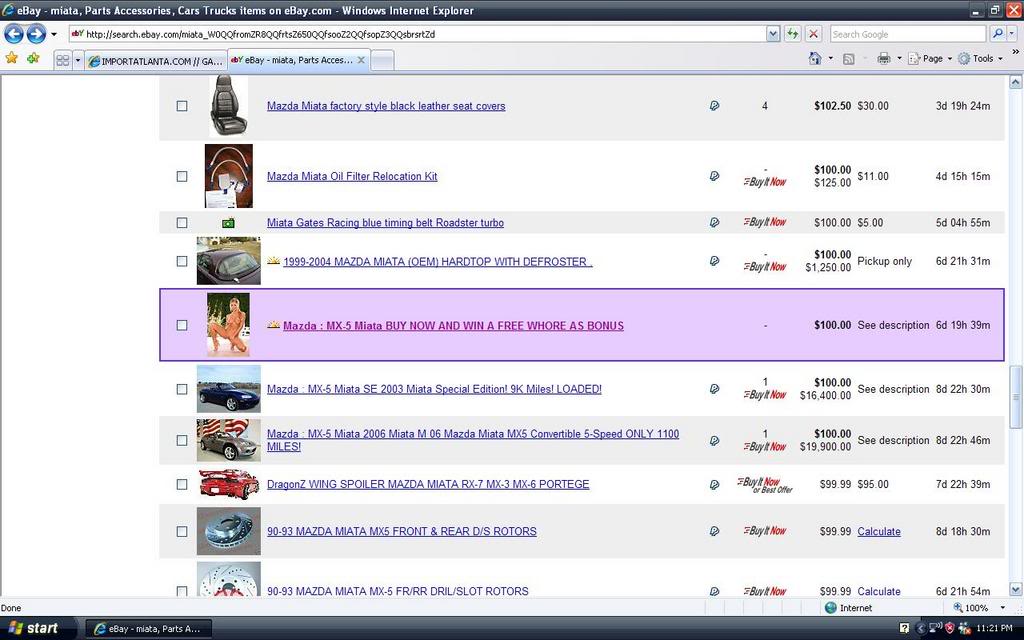This screenshot has width=1024, height=640.
Task: Check the checkbox for the DragonZ wing spoiler listing
Action: point(181,484)
